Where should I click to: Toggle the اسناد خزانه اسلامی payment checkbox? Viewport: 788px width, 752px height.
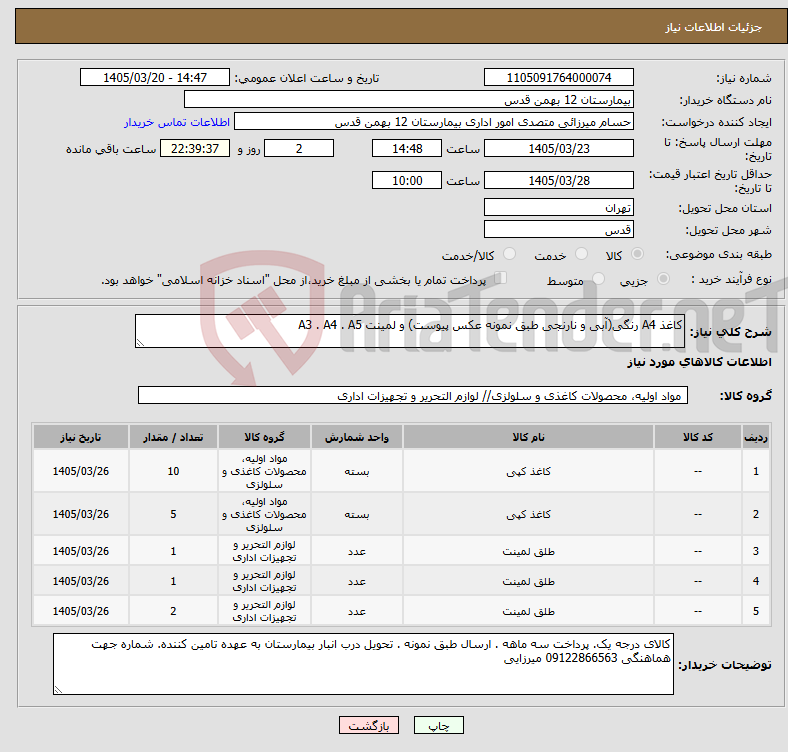pyautogui.click(x=501, y=277)
